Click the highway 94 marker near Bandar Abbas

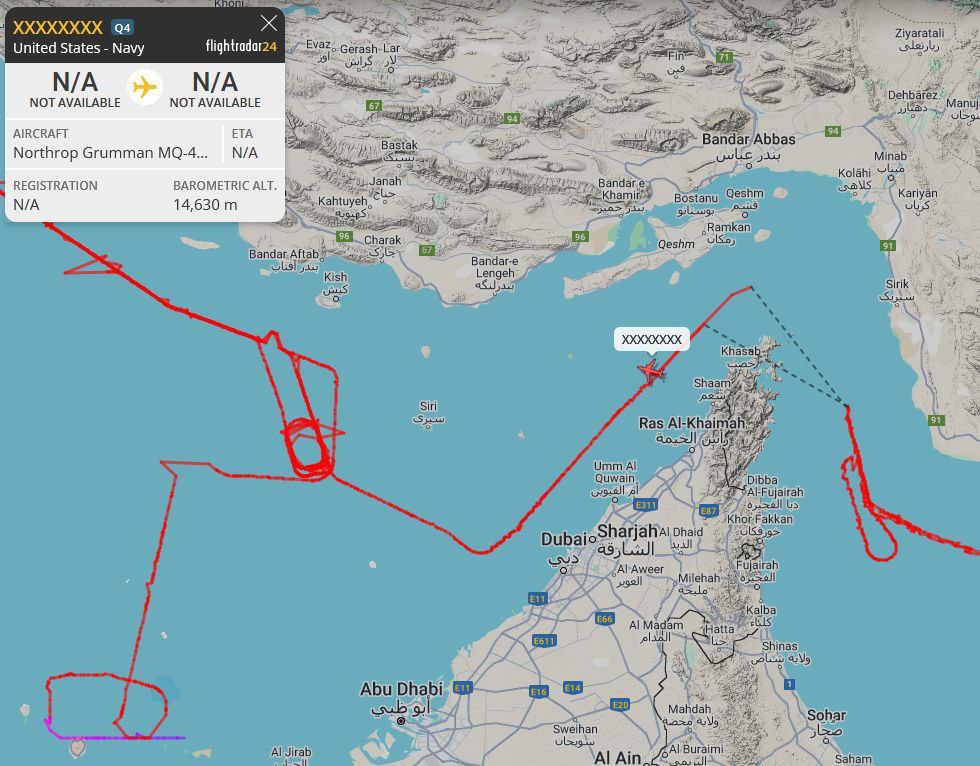pos(832,131)
